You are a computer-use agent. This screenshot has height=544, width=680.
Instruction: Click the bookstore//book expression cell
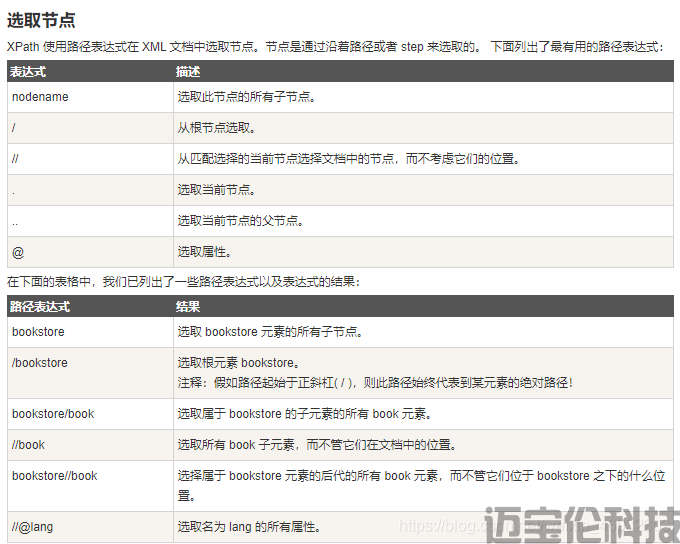(x=55, y=476)
